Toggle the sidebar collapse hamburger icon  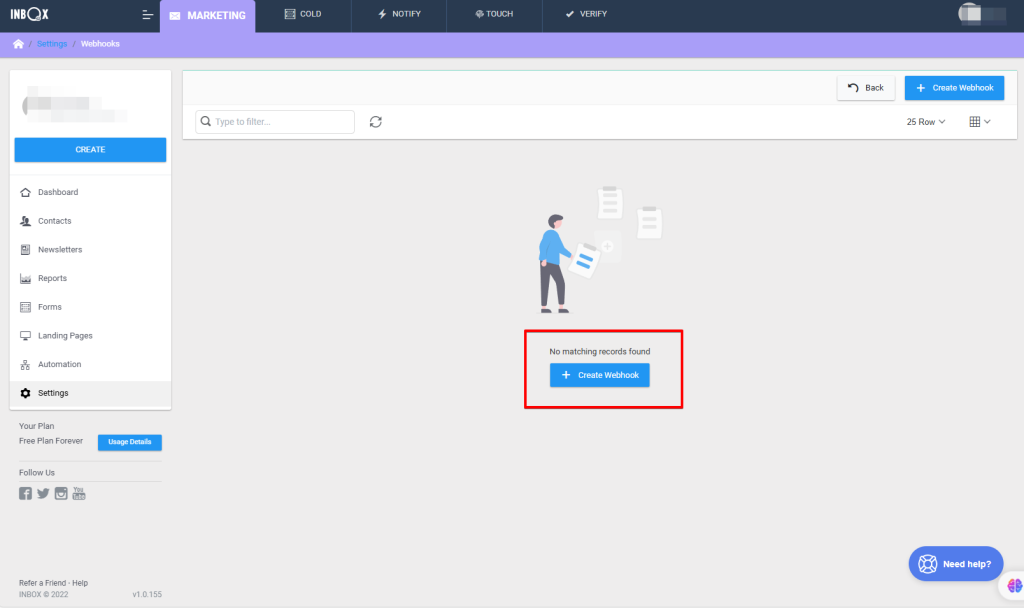point(148,15)
